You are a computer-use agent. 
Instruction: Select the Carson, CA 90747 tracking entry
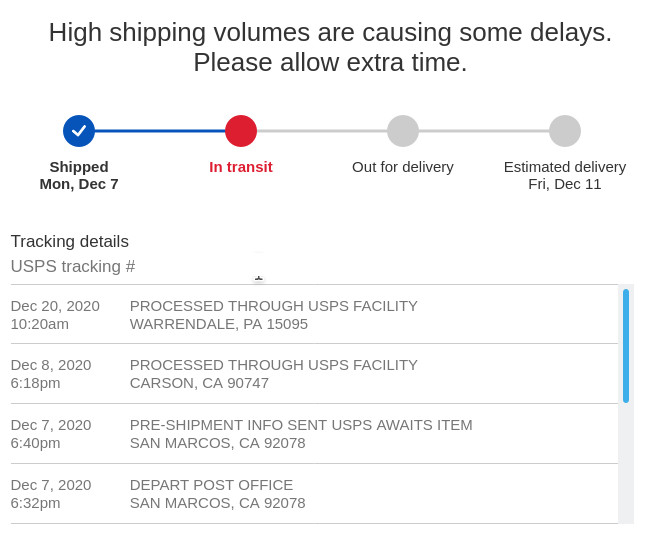click(x=273, y=374)
